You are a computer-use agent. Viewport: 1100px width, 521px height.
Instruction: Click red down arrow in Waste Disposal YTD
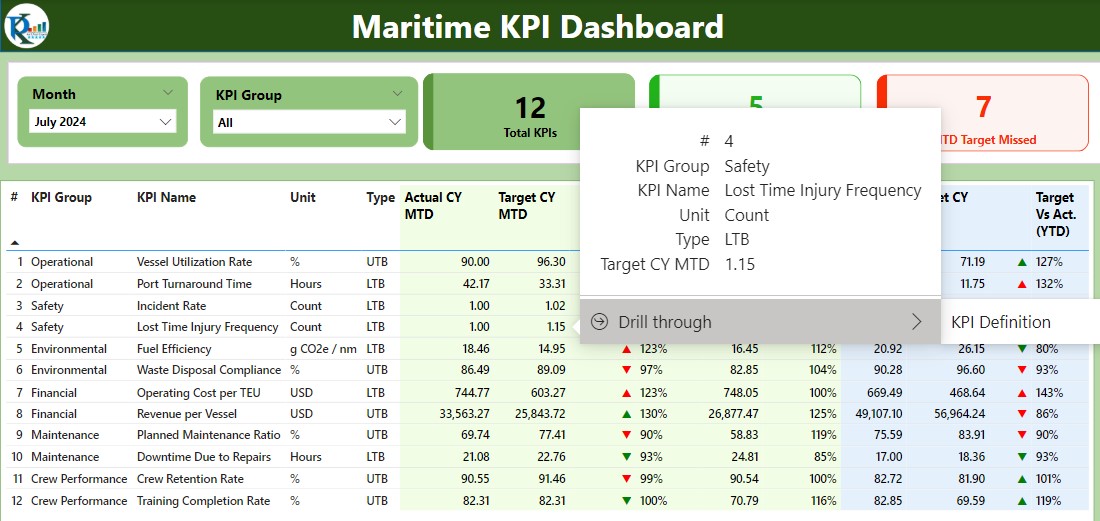point(1022,370)
